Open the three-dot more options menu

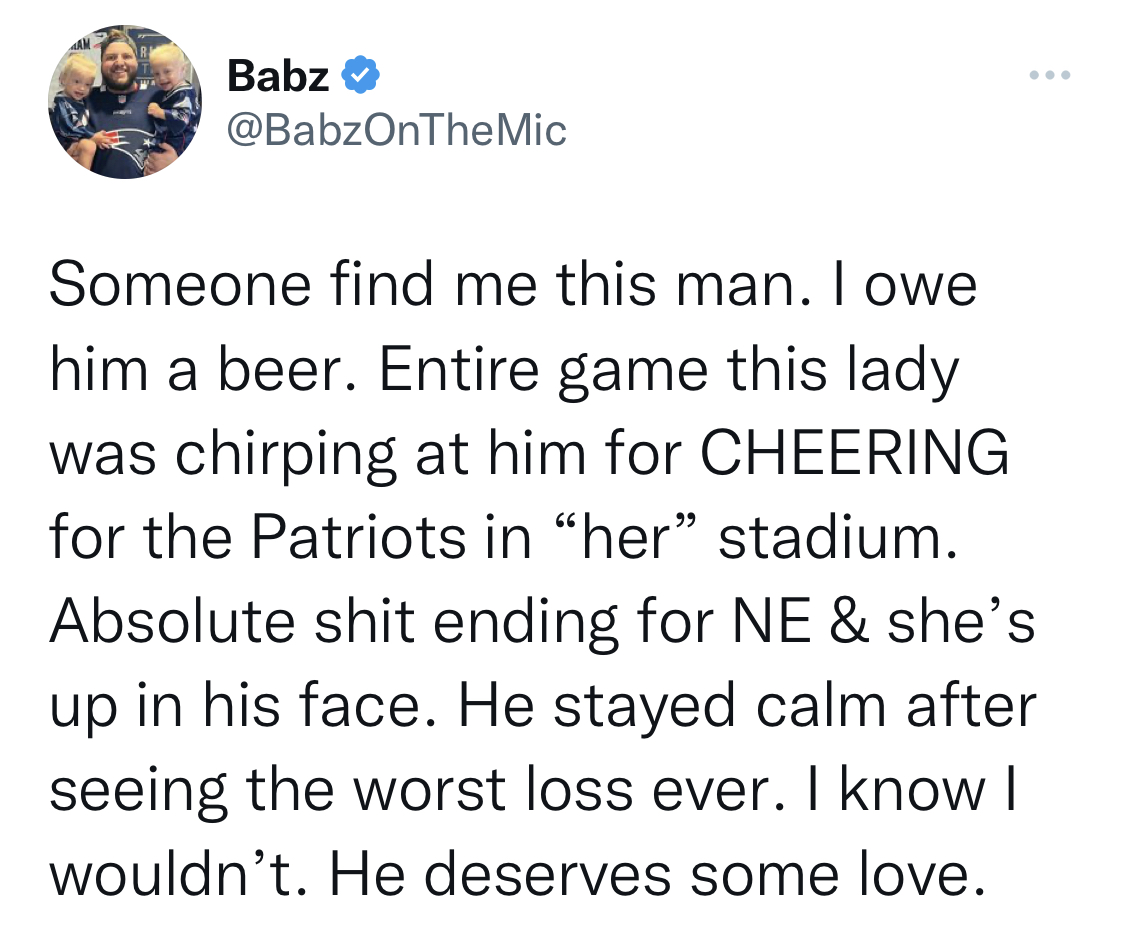[1050, 75]
